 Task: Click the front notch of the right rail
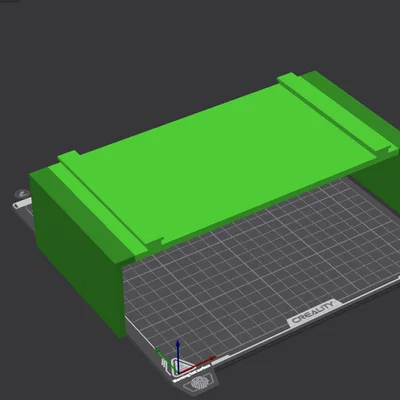coord(391,149)
